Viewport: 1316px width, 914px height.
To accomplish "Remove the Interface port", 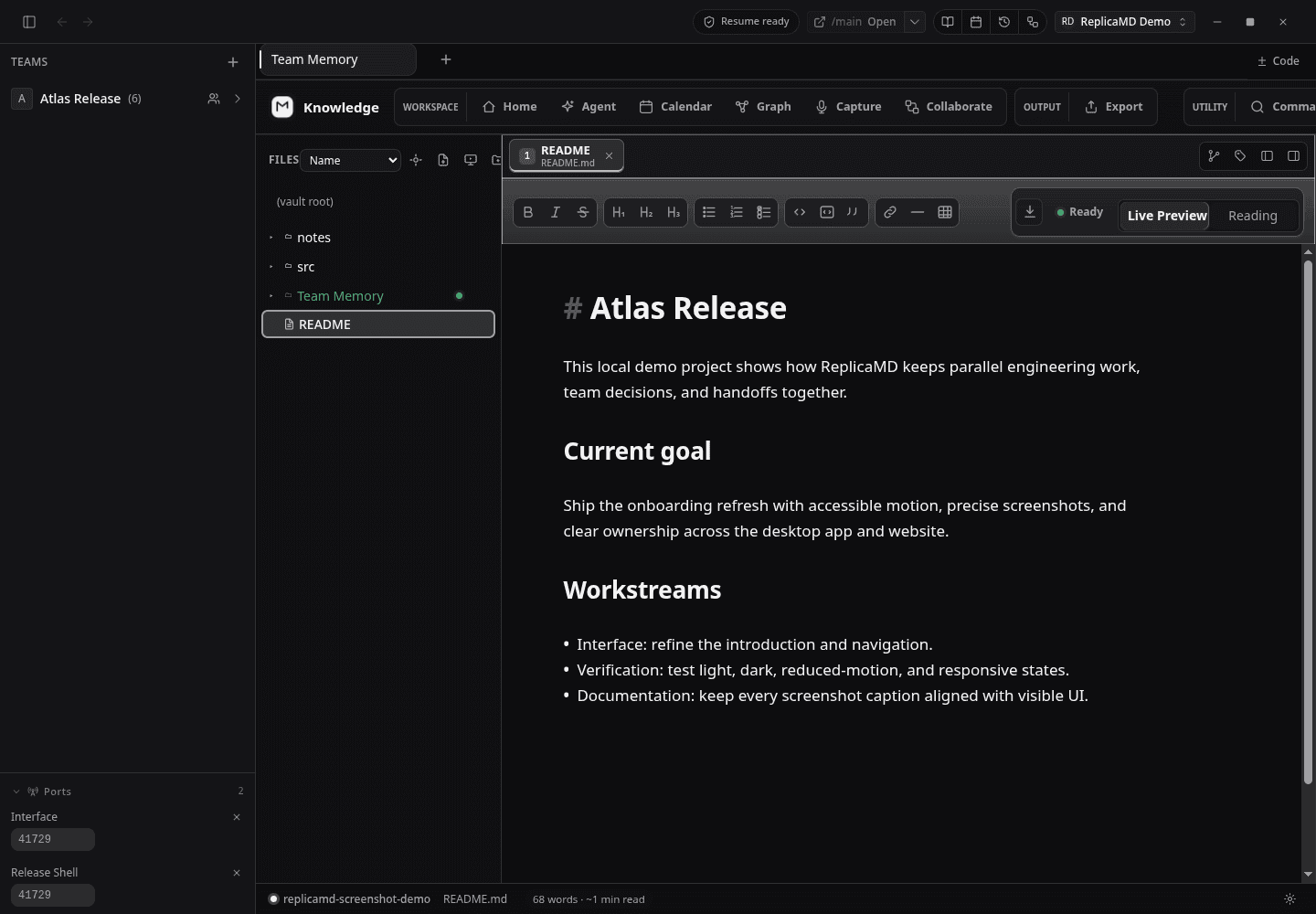I will pos(237,817).
